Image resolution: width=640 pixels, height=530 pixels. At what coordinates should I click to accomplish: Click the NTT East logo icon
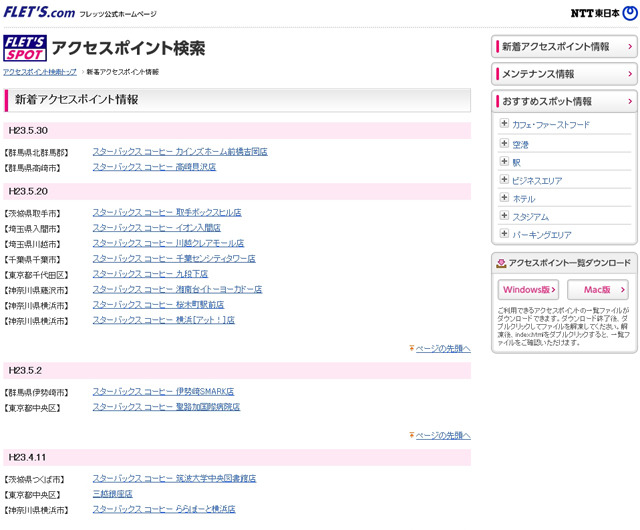click(x=630, y=13)
